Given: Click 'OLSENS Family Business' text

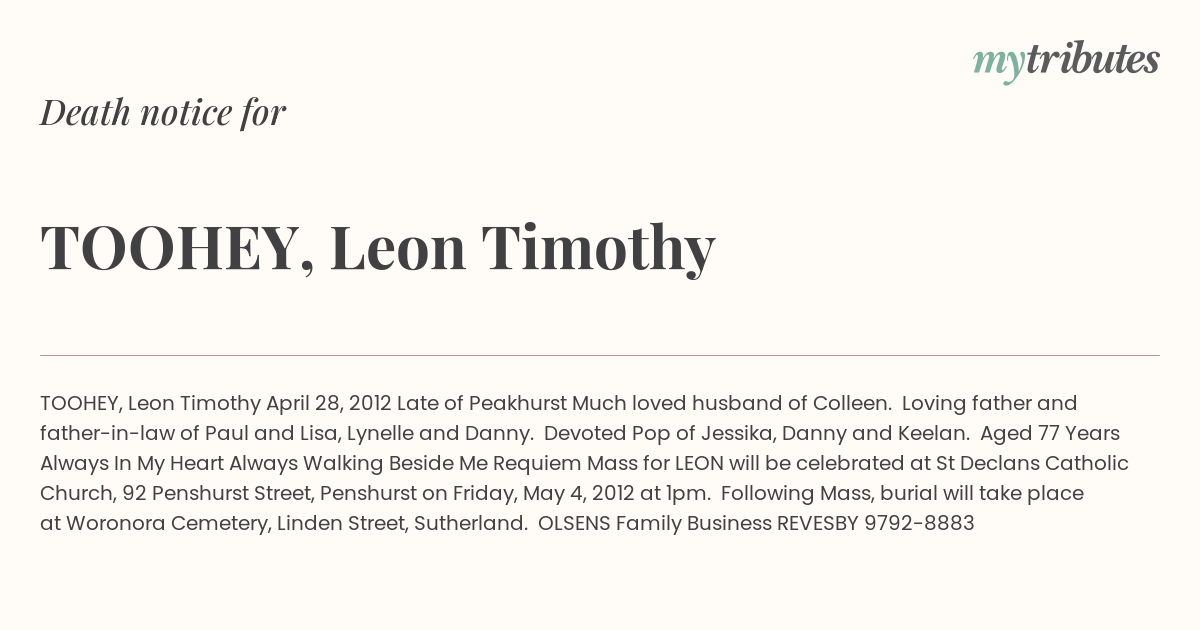Looking at the screenshot, I should pos(655,523).
